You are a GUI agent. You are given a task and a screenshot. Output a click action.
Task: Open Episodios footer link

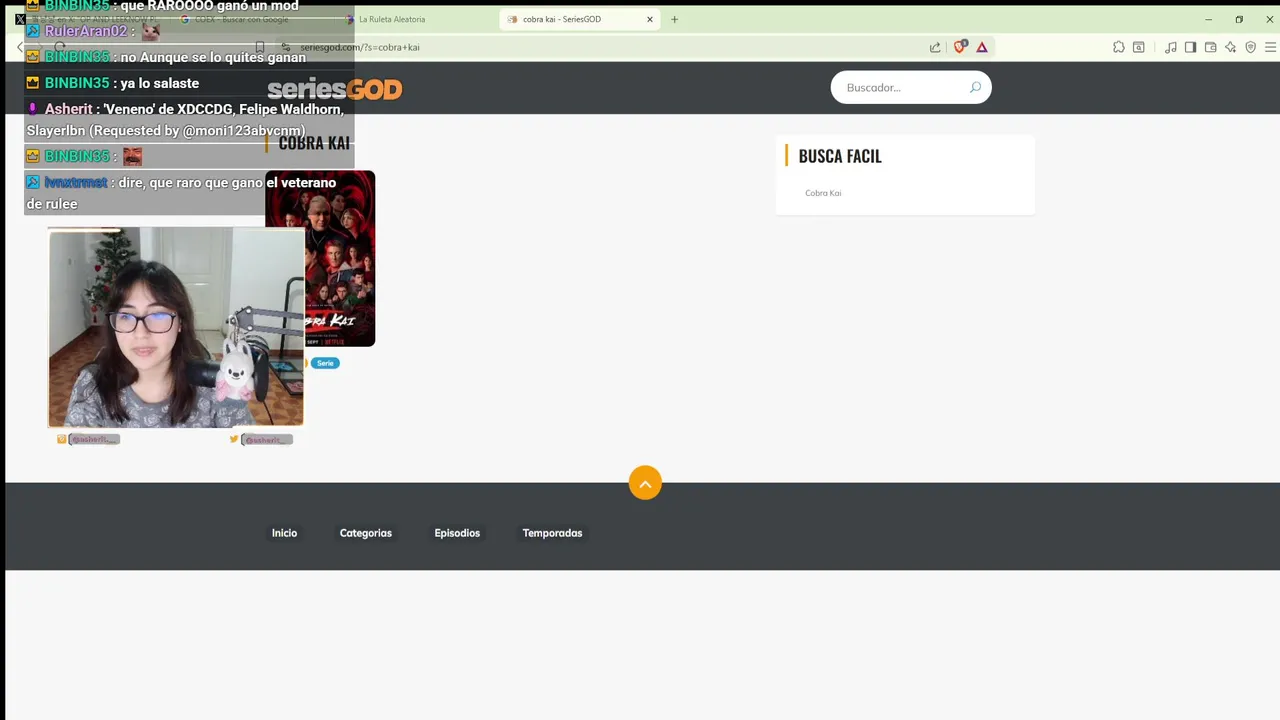457,533
